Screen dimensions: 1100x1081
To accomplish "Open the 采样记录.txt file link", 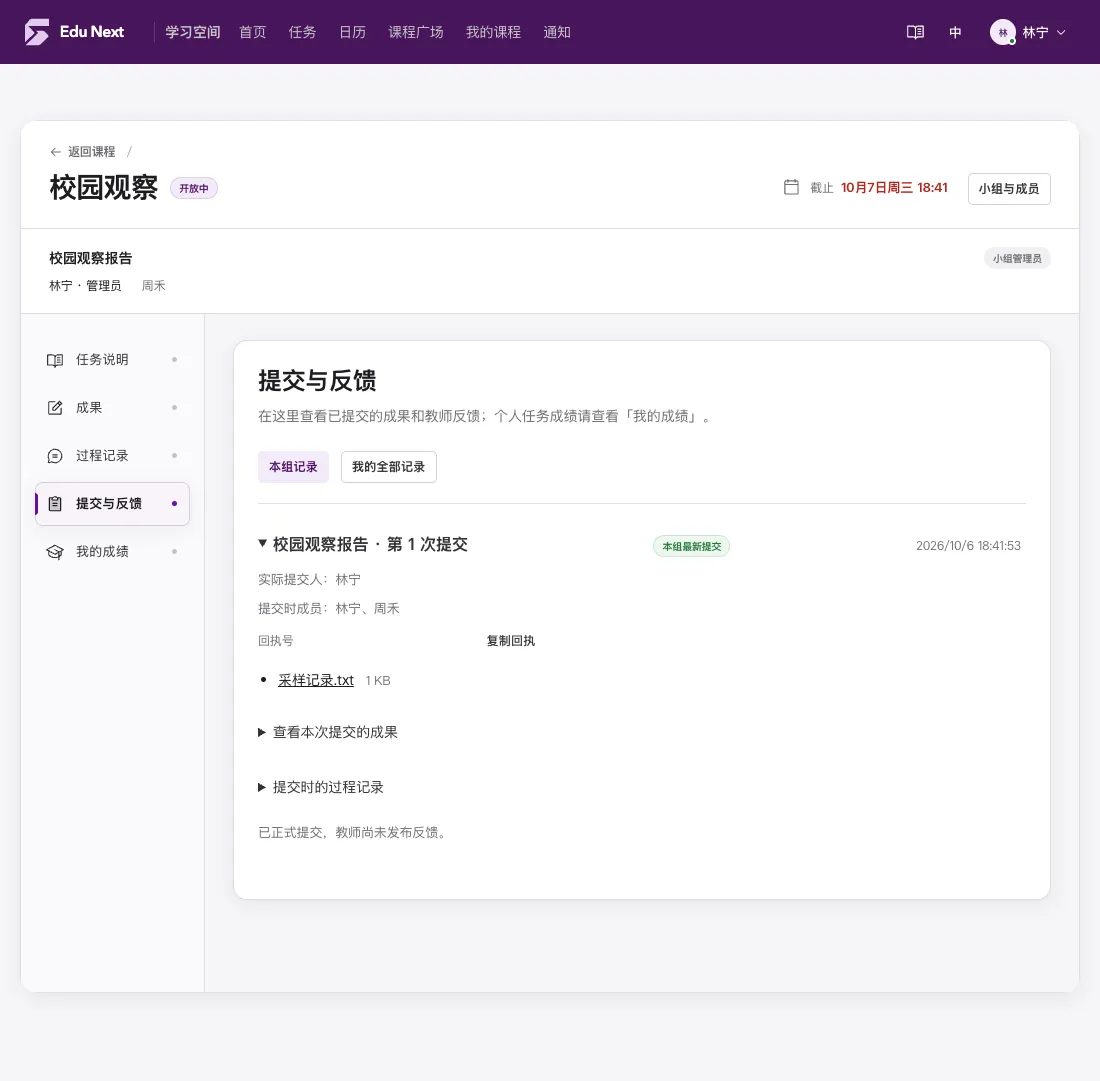I will click(316, 680).
